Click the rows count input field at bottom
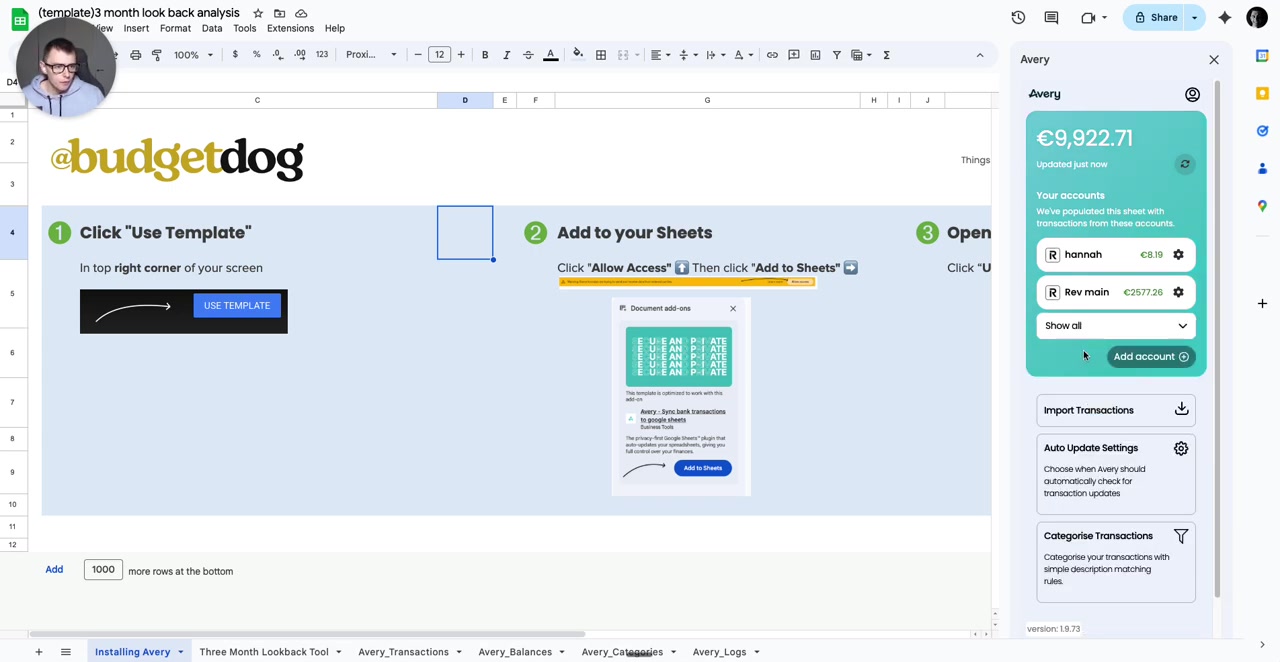 coord(103,570)
